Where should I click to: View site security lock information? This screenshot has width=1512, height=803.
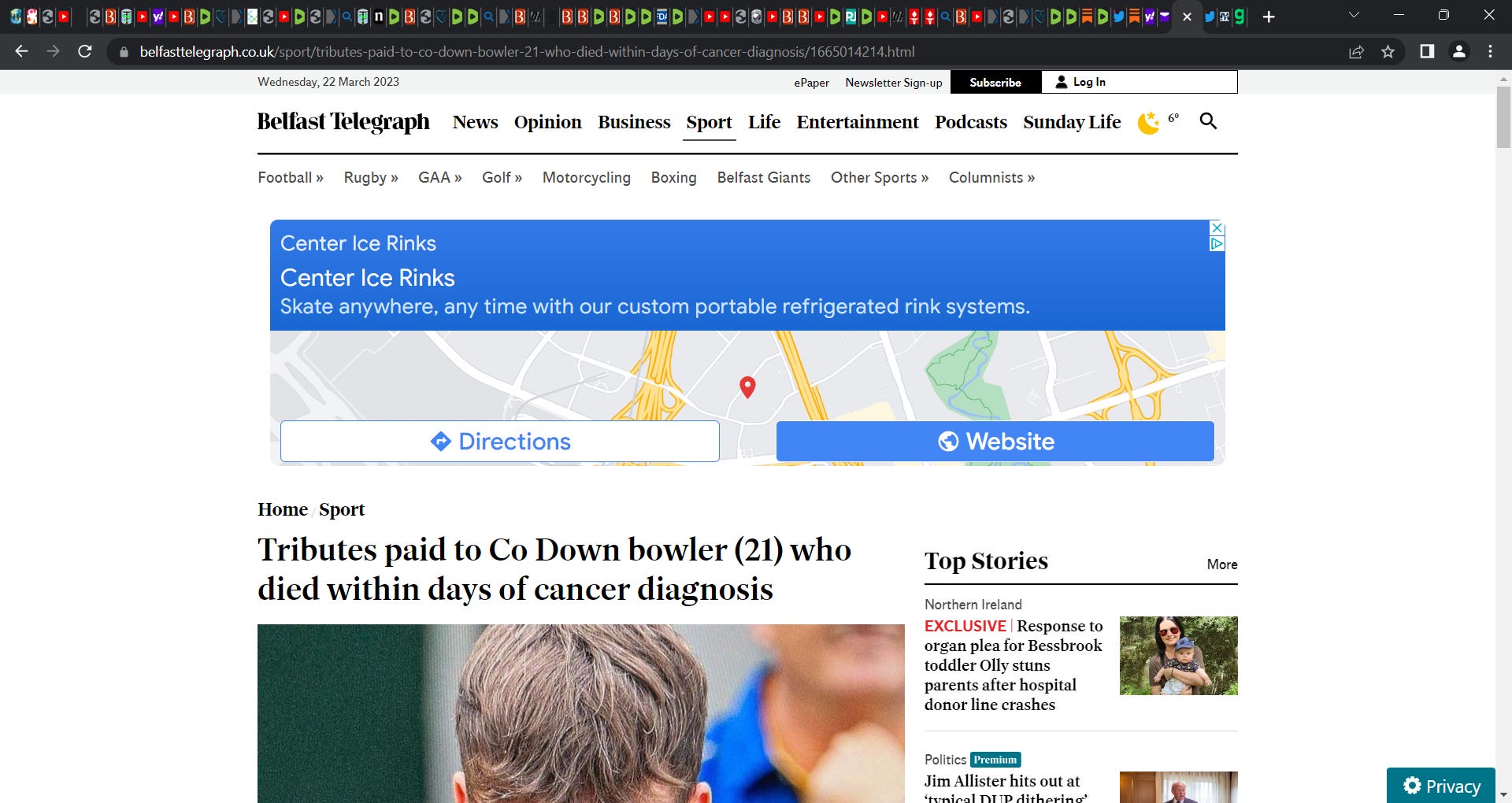pyautogui.click(x=123, y=52)
